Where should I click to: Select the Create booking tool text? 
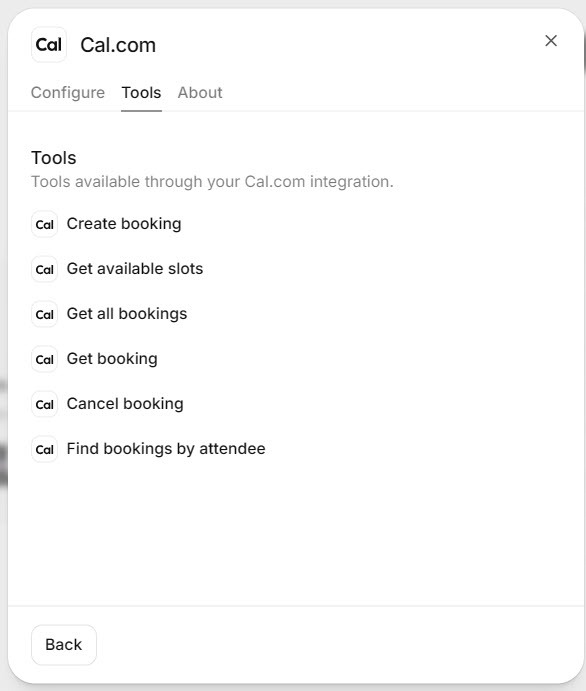click(x=124, y=224)
